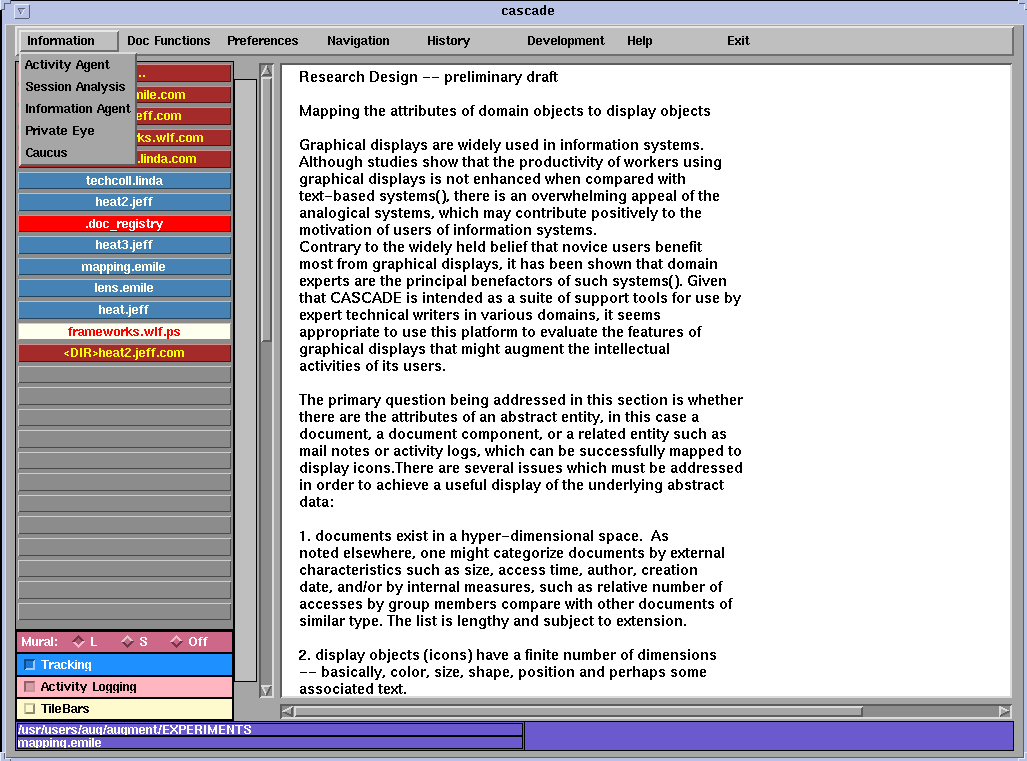Select the directory entry ending in ks.wlf.com
This screenshot has height=761, width=1027.
click(183, 138)
